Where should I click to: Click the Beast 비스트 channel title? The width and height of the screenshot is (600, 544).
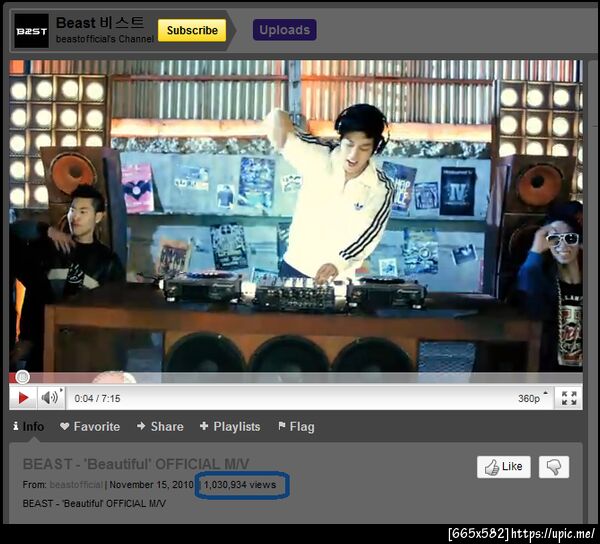click(100, 23)
